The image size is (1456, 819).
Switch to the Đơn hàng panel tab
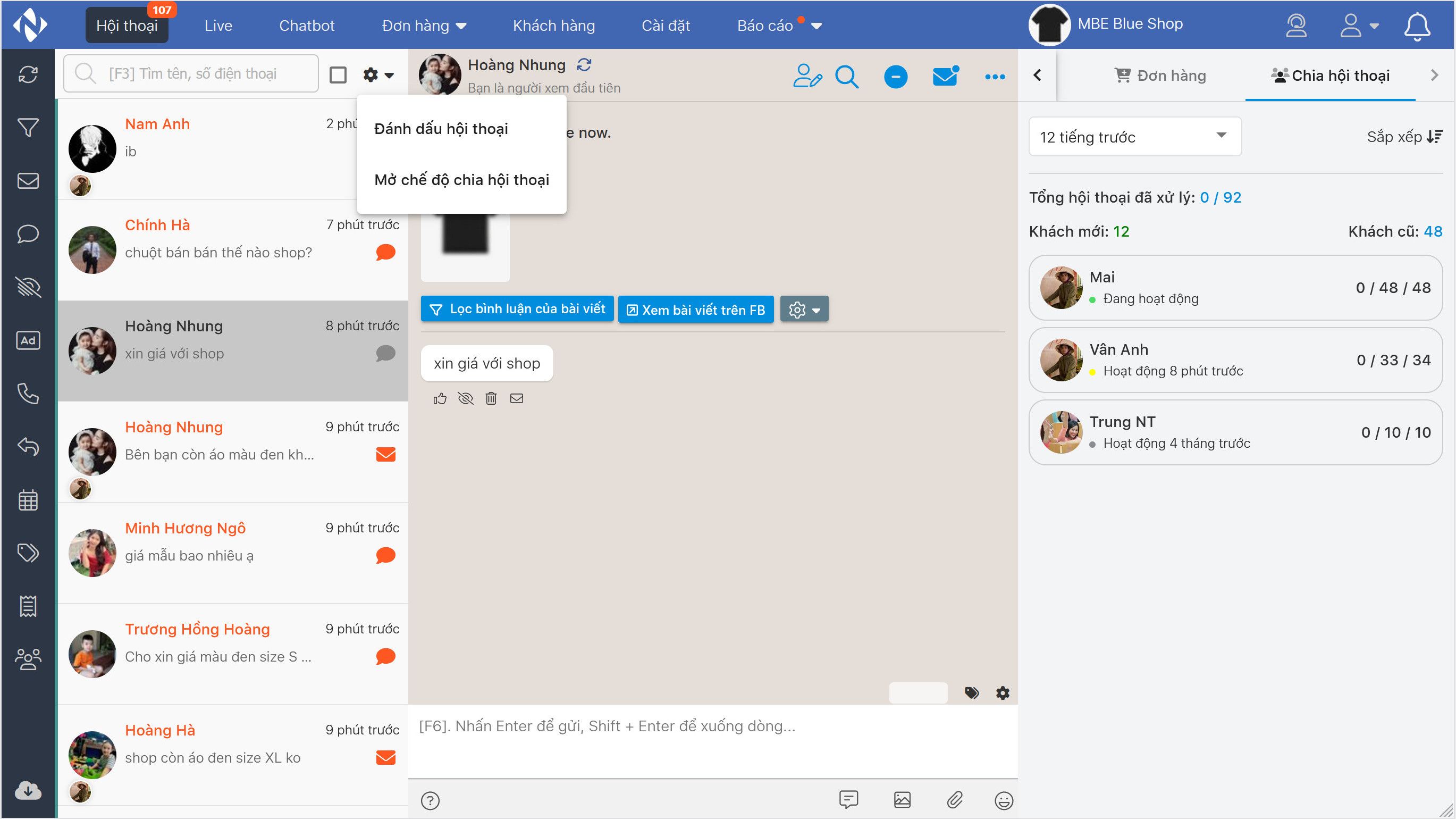pyautogui.click(x=1160, y=75)
